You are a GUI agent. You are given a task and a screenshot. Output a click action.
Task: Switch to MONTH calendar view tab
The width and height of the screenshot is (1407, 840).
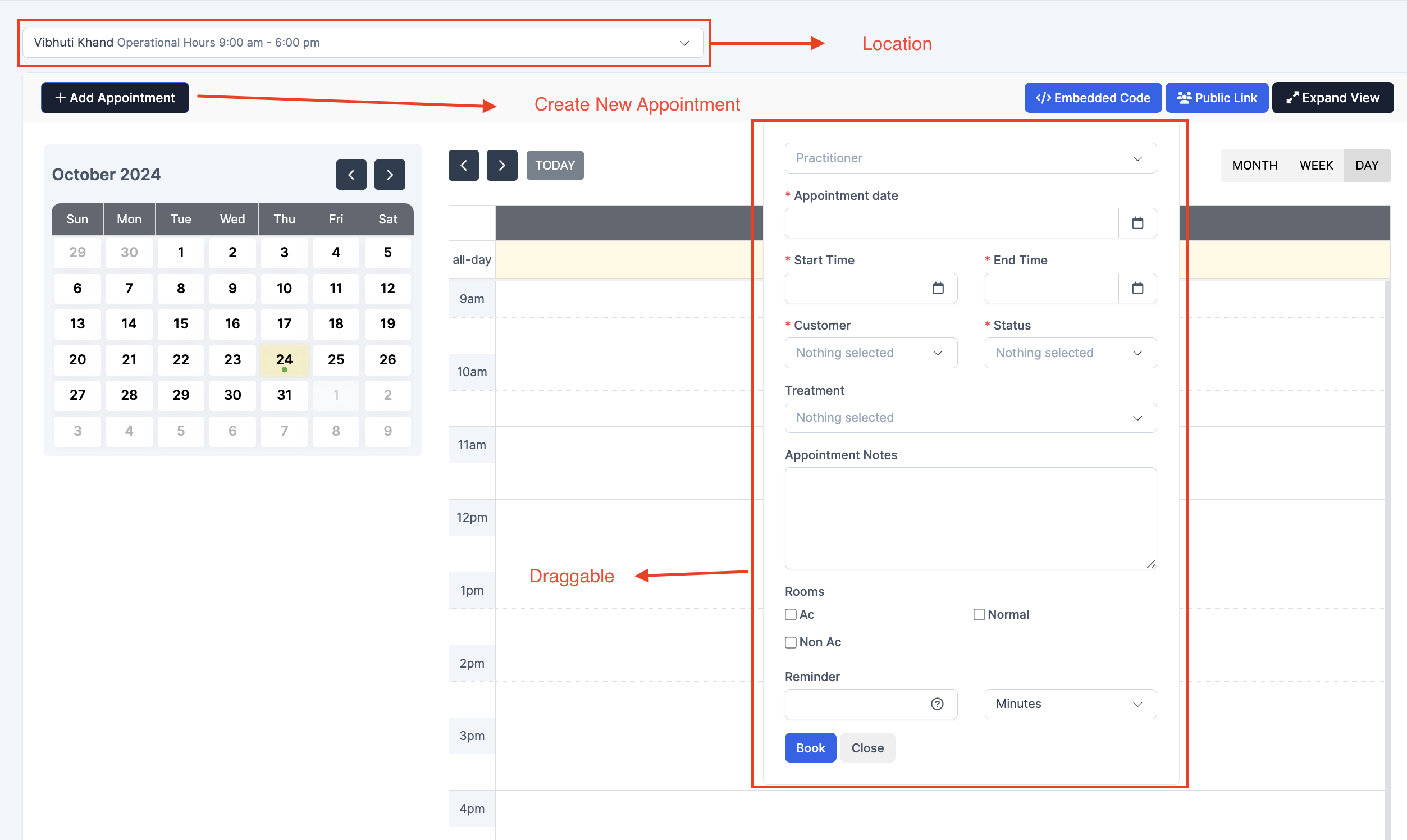tap(1255, 165)
